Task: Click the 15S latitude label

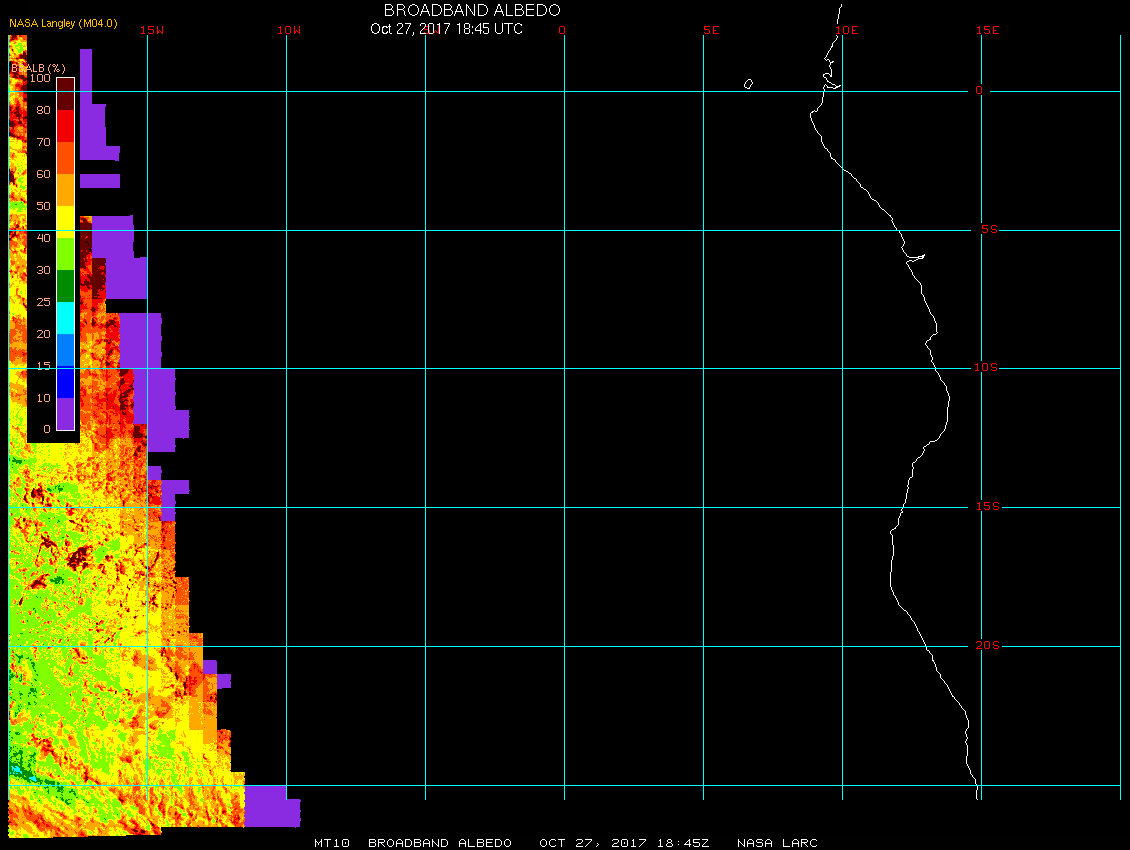Action: 986,507
